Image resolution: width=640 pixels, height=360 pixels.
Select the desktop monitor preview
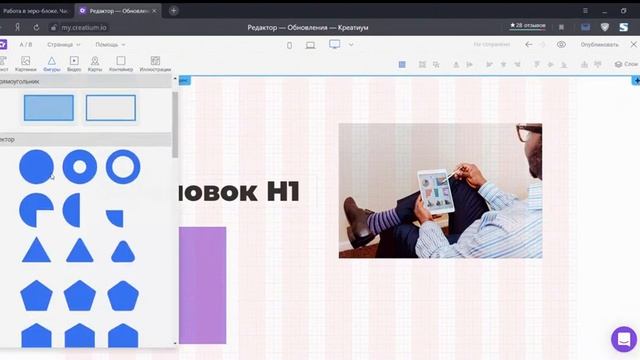334,44
